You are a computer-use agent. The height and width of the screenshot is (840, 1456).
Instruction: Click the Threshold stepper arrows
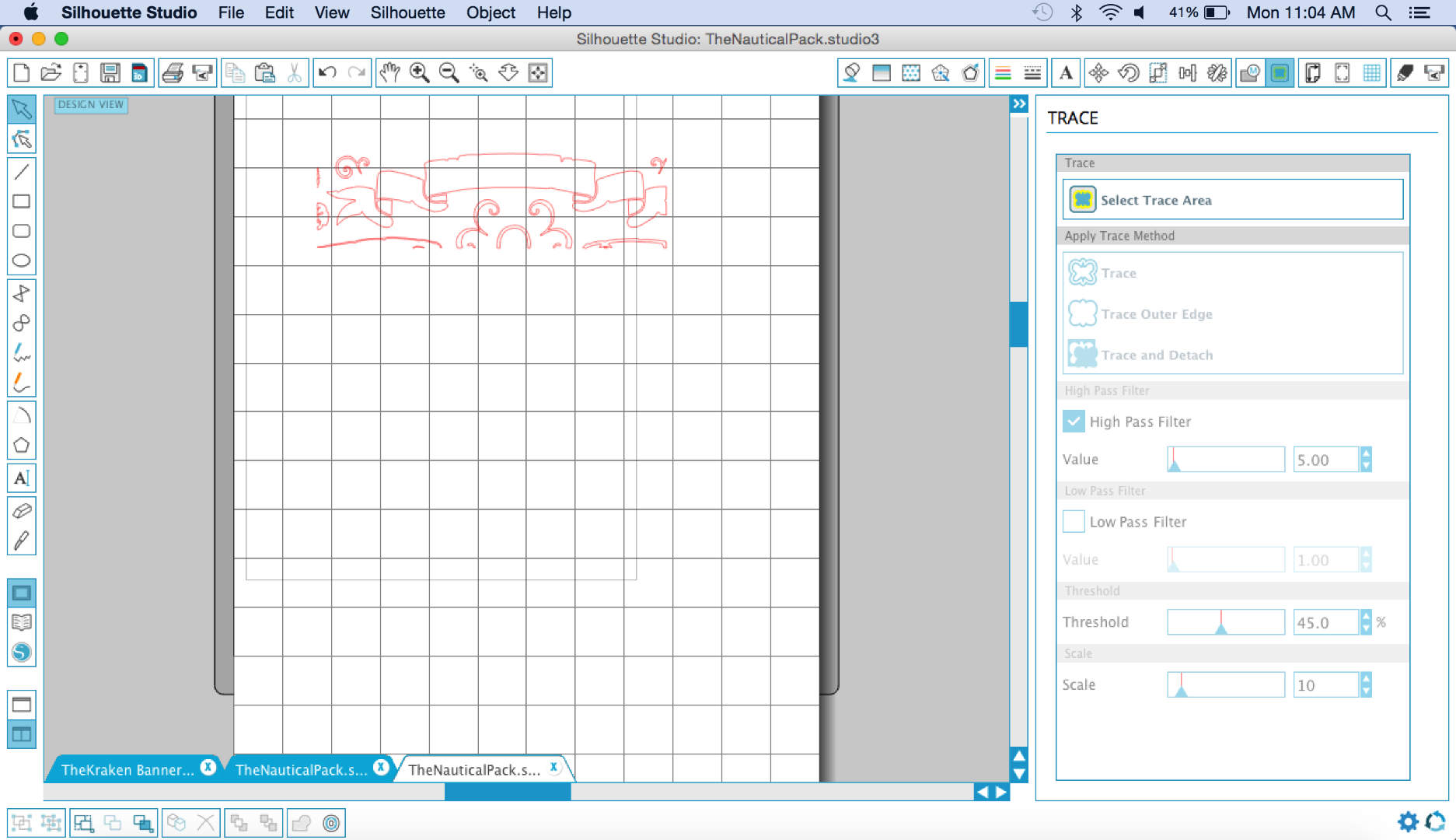tap(1366, 622)
